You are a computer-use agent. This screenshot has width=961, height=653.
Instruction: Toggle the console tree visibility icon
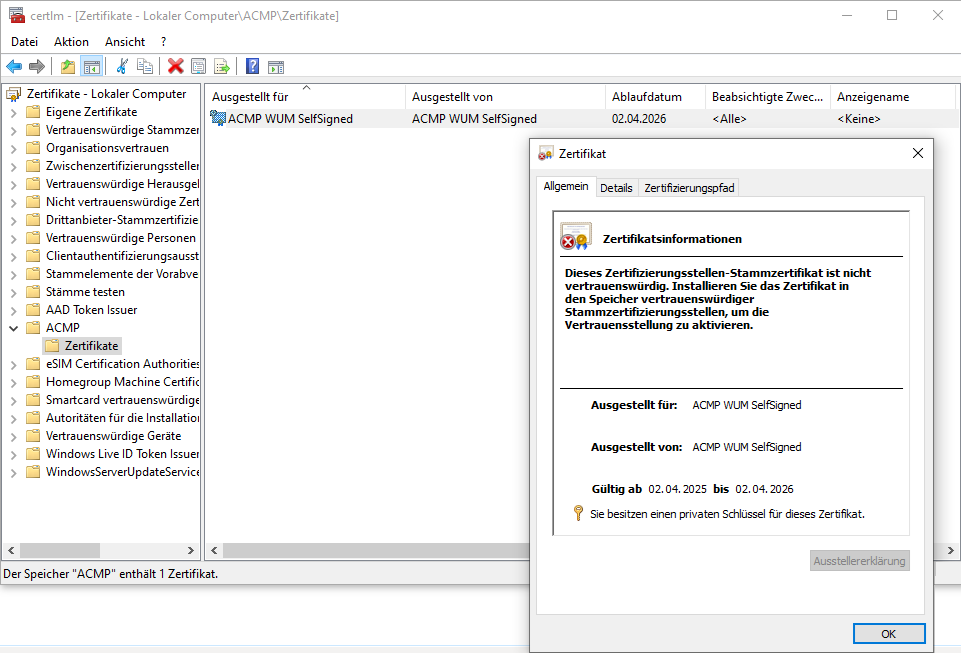click(91, 66)
